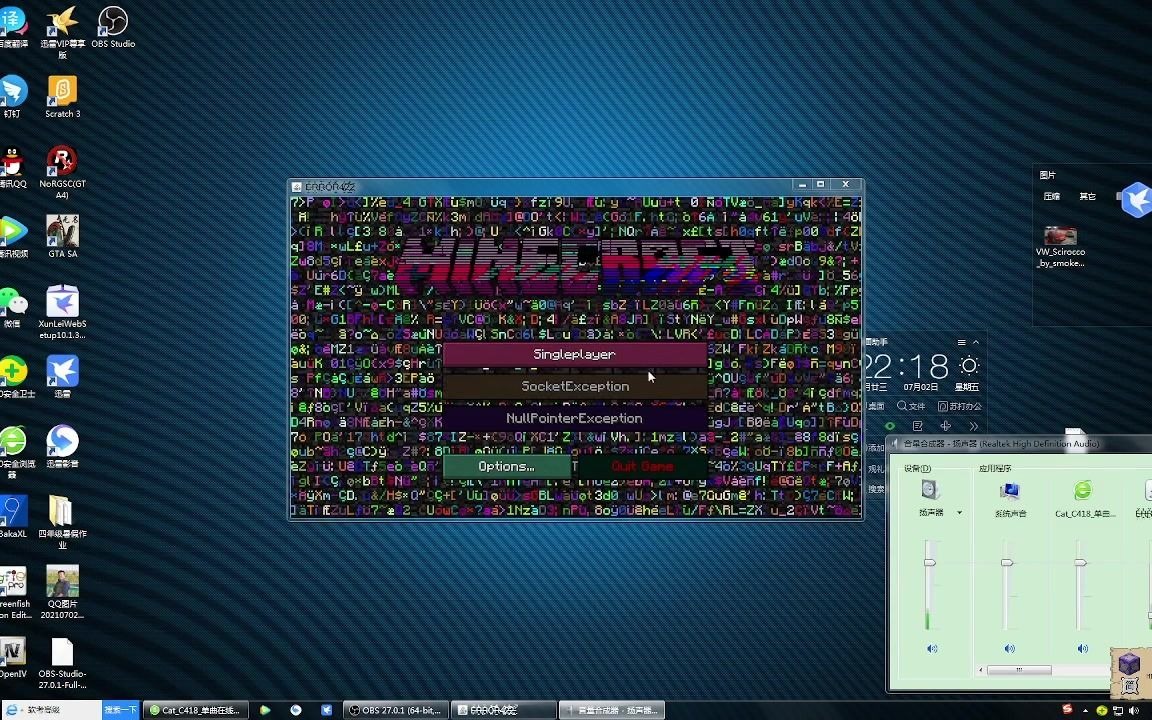Open the 四年级暑假作业 folder
This screenshot has height=720, width=1152.
point(62,522)
